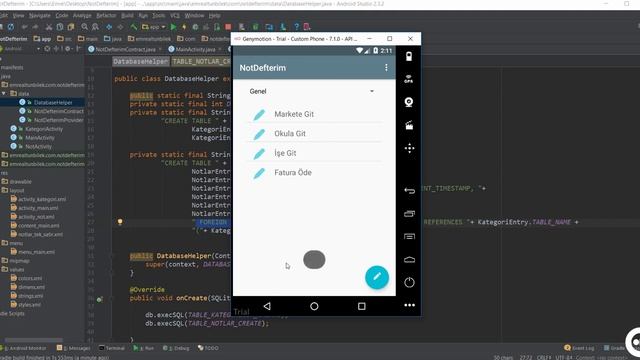Click the Sync refresh icon in toolbar
The width and height of the screenshot is (640, 360).
point(11,27)
